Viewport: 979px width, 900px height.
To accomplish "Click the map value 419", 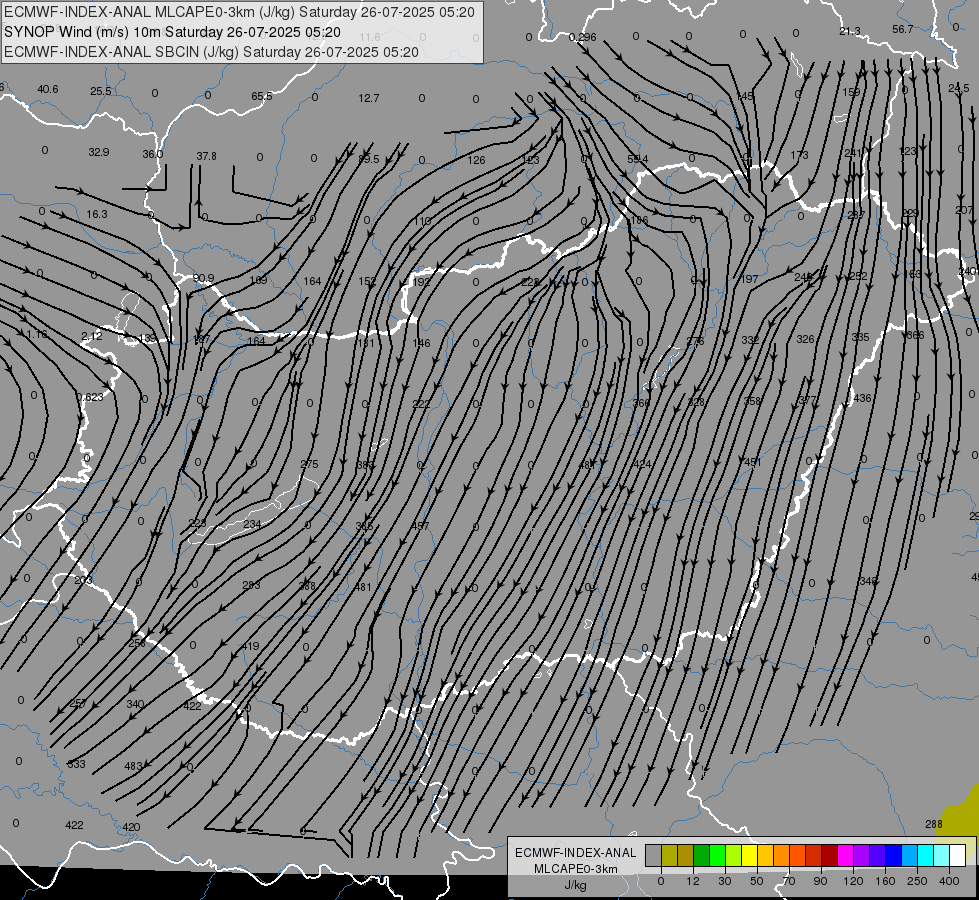I will click(x=250, y=646).
